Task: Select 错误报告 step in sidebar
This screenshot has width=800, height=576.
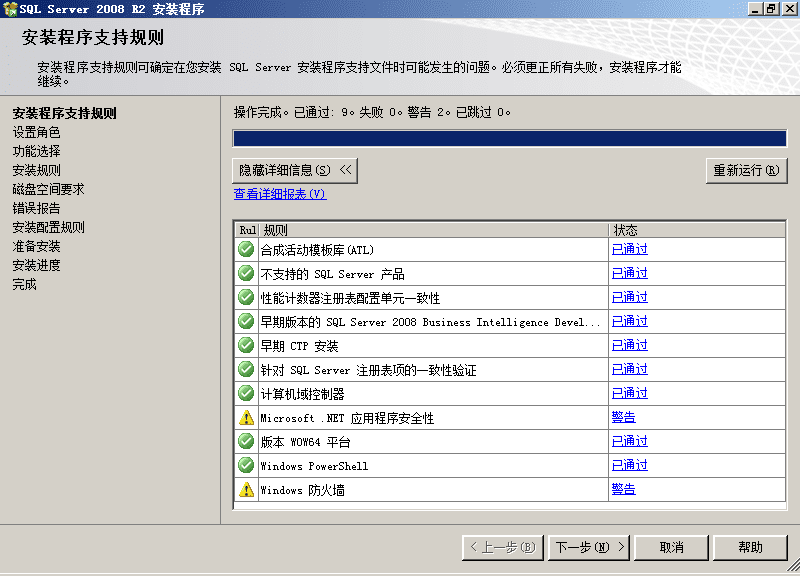Action: pos(36,208)
